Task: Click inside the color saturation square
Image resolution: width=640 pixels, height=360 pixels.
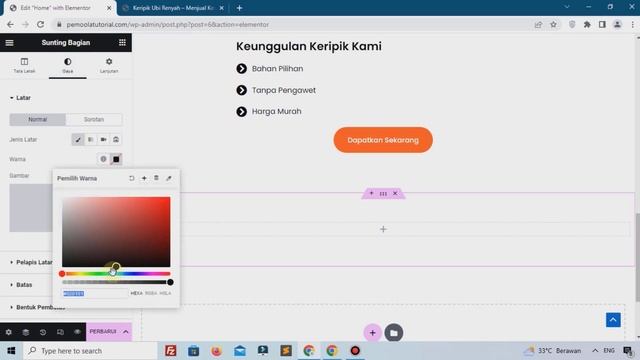Action: pyautogui.click(x=116, y=232)
